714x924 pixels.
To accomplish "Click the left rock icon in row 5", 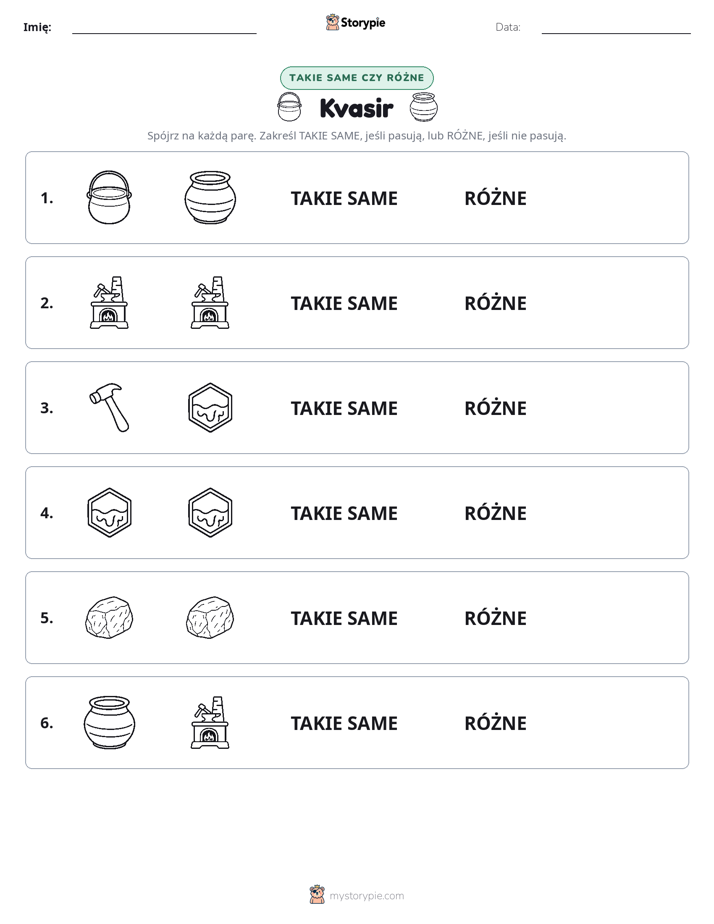I will [x=109, y=617].
